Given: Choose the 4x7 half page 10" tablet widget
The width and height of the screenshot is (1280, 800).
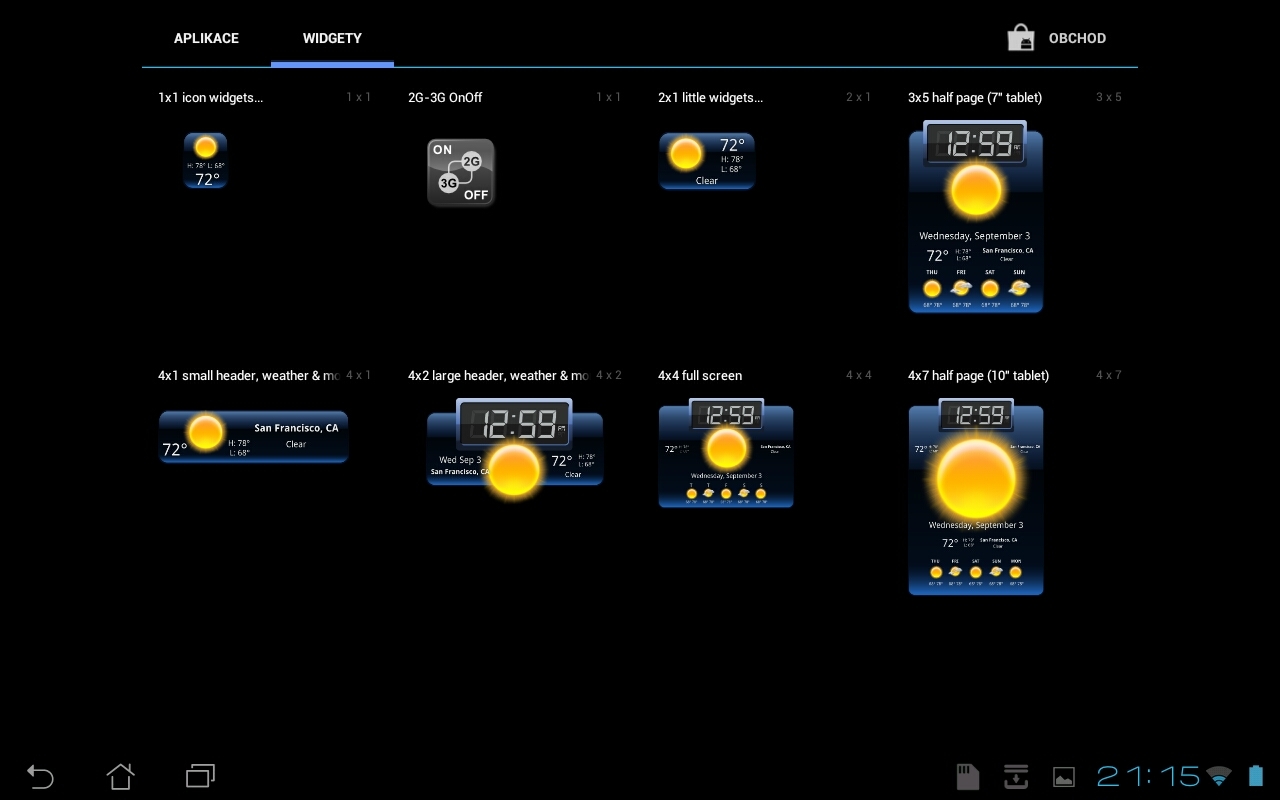Looking at the screenshot, I should tap(975, 498).
